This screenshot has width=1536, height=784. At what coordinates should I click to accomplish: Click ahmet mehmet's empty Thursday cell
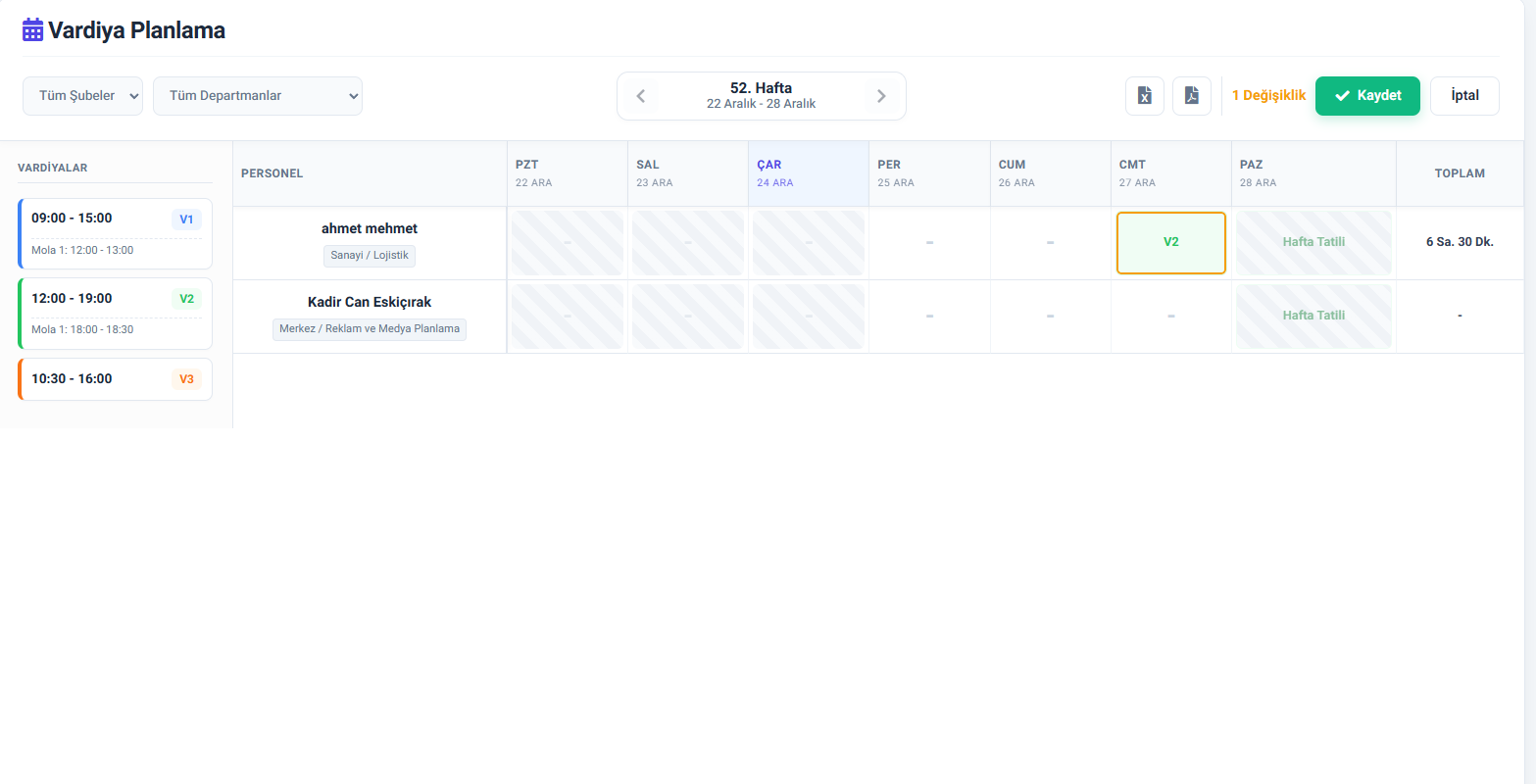(x=929, y=242)
